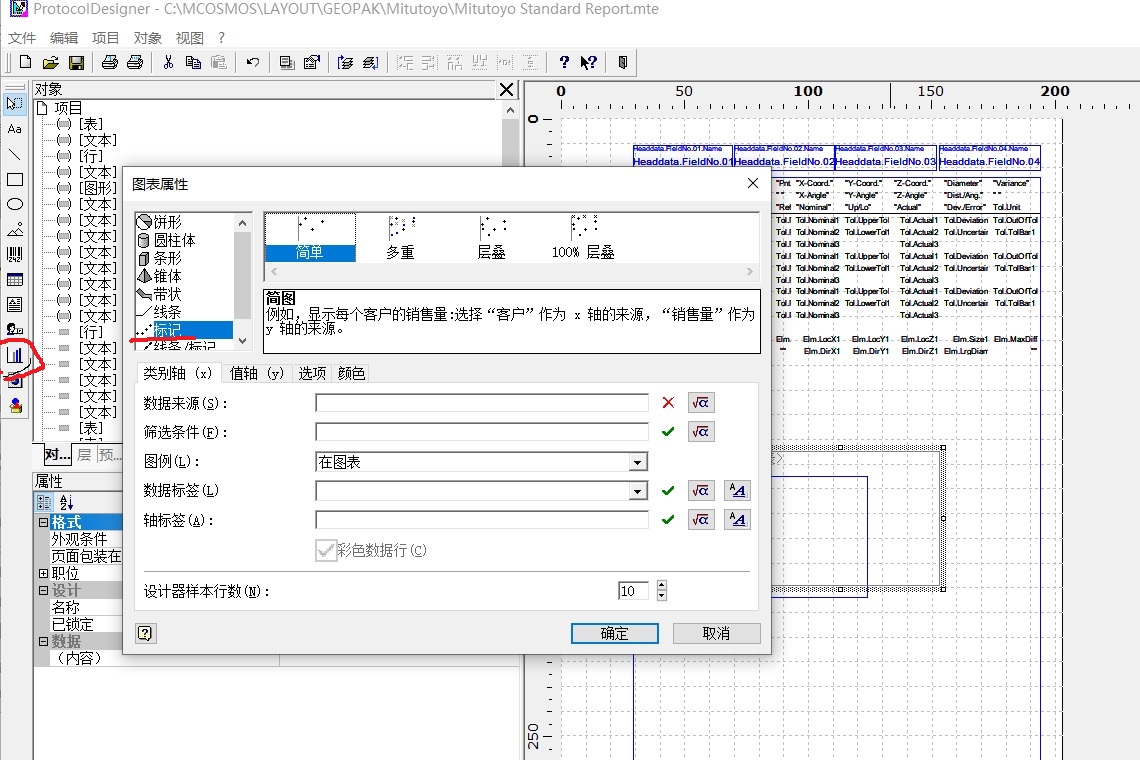Select the bar chart tool

coord(15,355)
